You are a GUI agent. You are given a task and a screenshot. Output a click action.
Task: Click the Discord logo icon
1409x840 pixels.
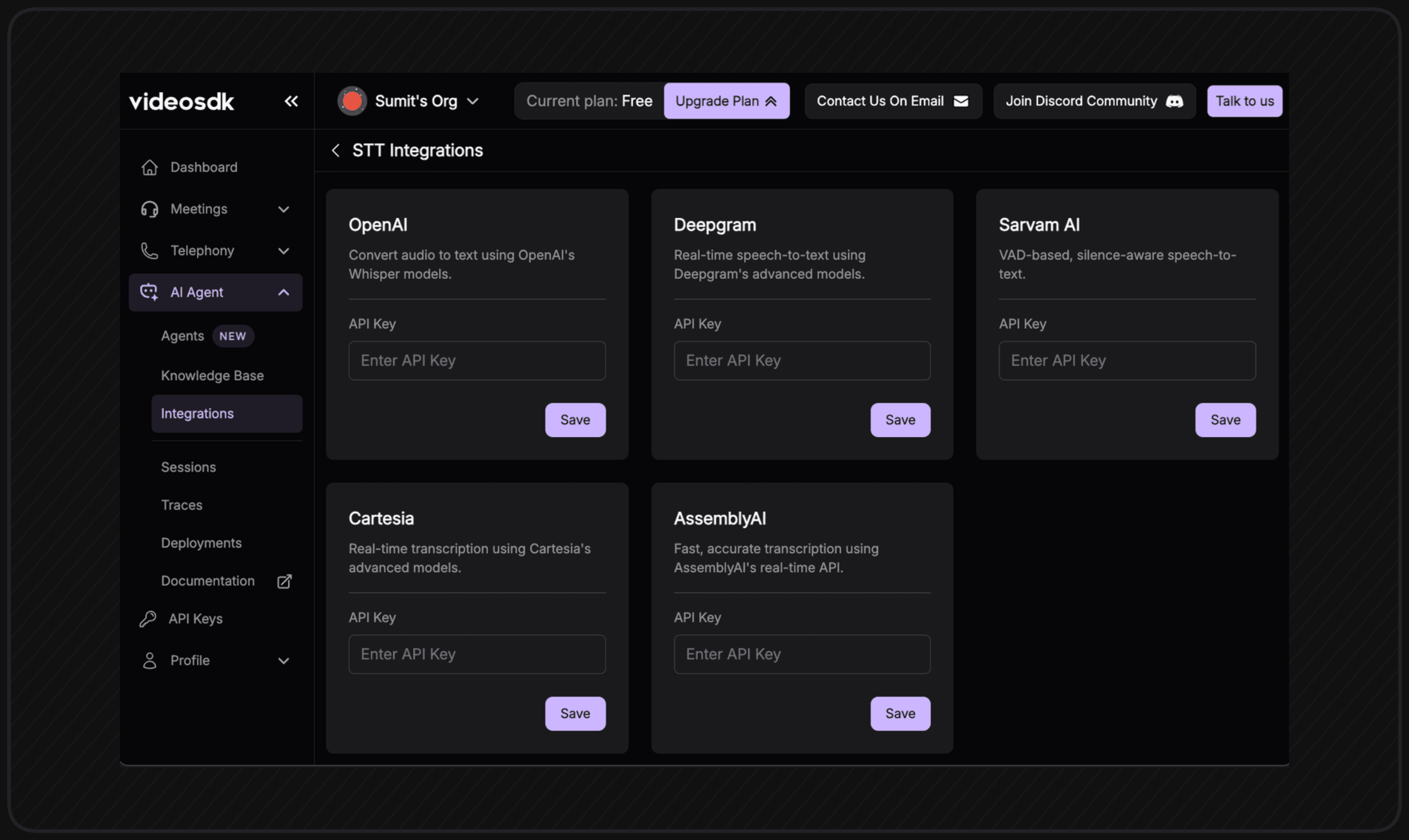1174,101
